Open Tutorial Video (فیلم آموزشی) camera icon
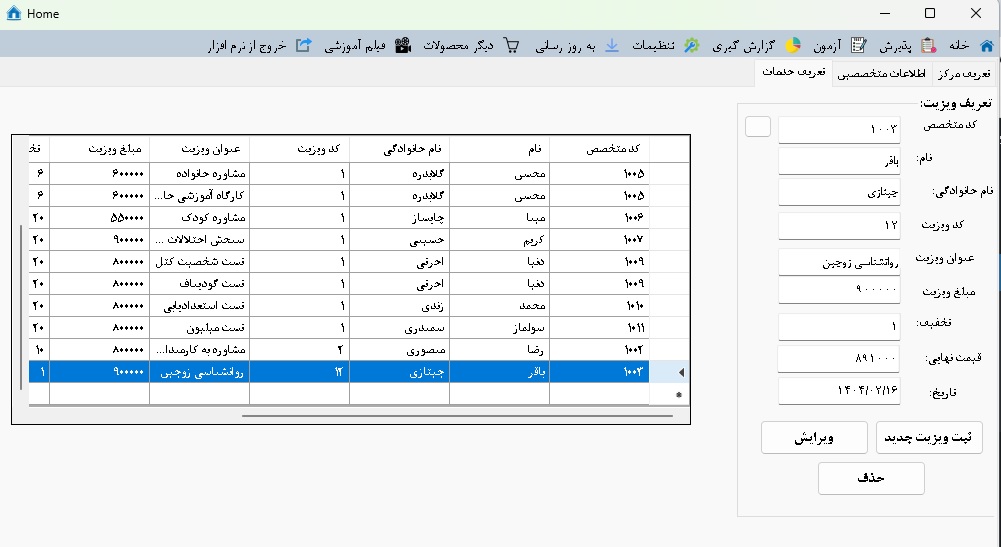This screenshot has width=1001, height=547. (402, 45)
